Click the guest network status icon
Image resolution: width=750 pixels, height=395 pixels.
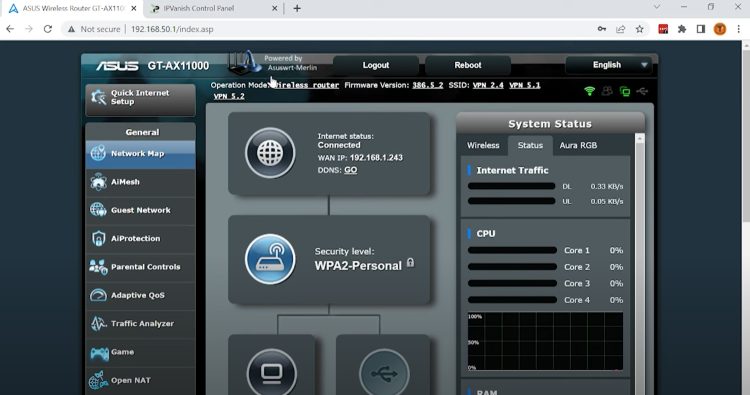(x=607, y=90)
